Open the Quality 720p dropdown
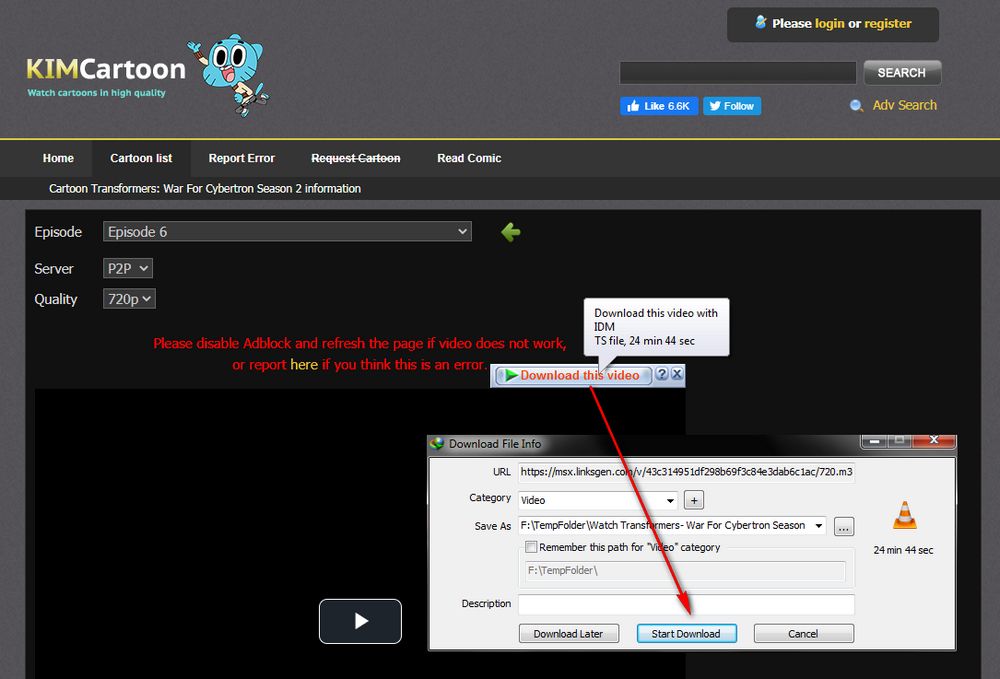1000x679 pixels. (129, 298)
